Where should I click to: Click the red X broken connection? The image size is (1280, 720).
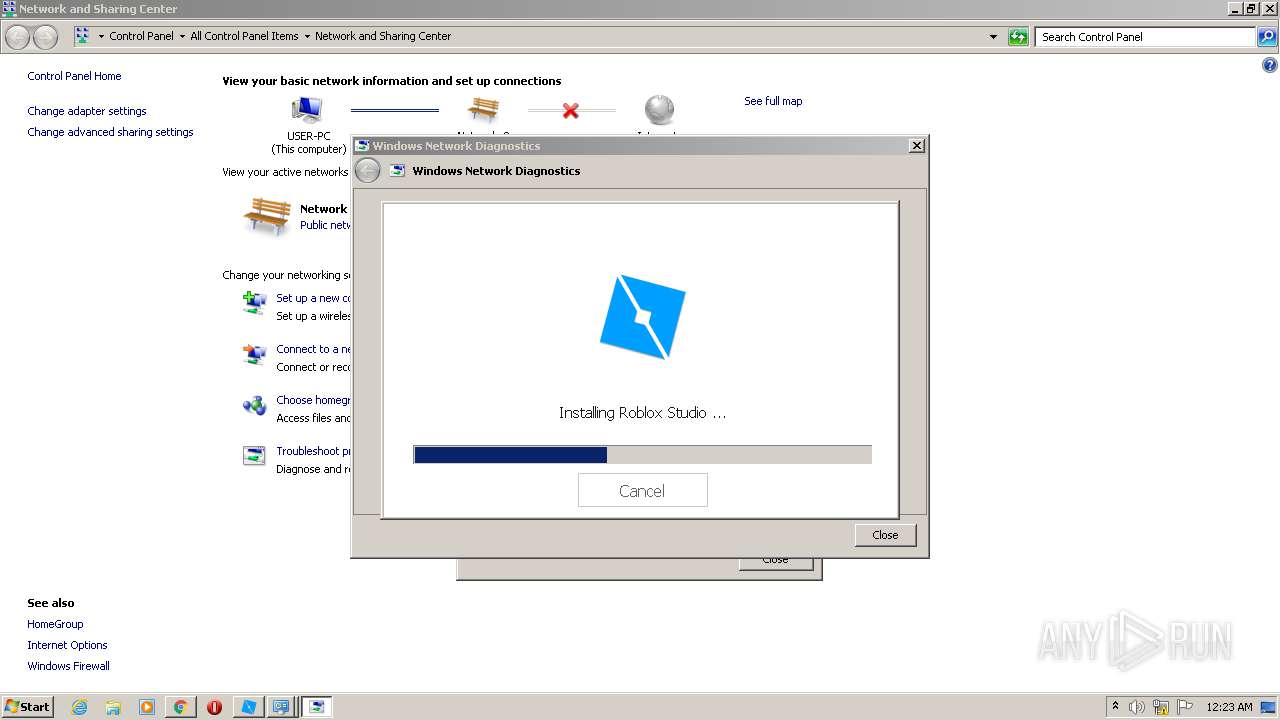coord(571,110)
